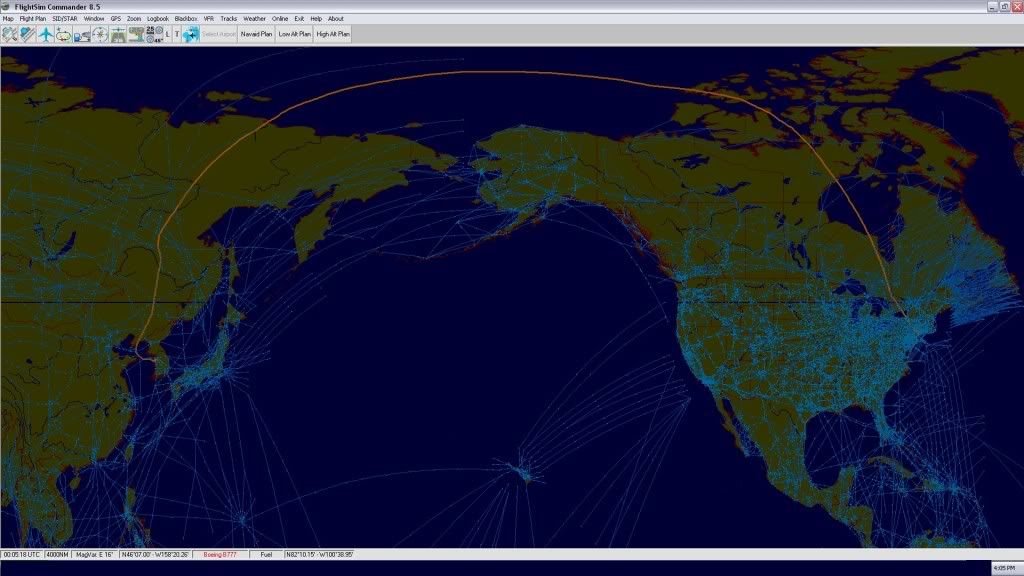The image size is (1024, 576).
Task: Open the Flight Plan menu
Action: pyautogui.click(x=33, y=19)
